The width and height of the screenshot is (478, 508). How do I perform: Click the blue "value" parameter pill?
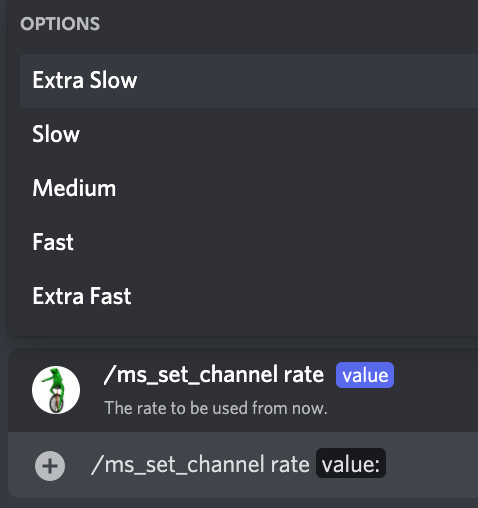(x=365, y=375)
